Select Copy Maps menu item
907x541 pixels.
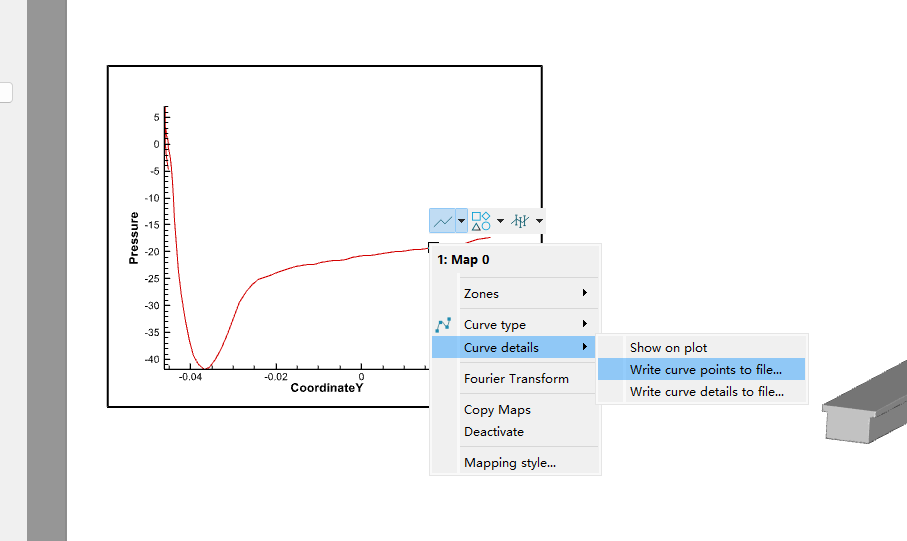[497, 410]
